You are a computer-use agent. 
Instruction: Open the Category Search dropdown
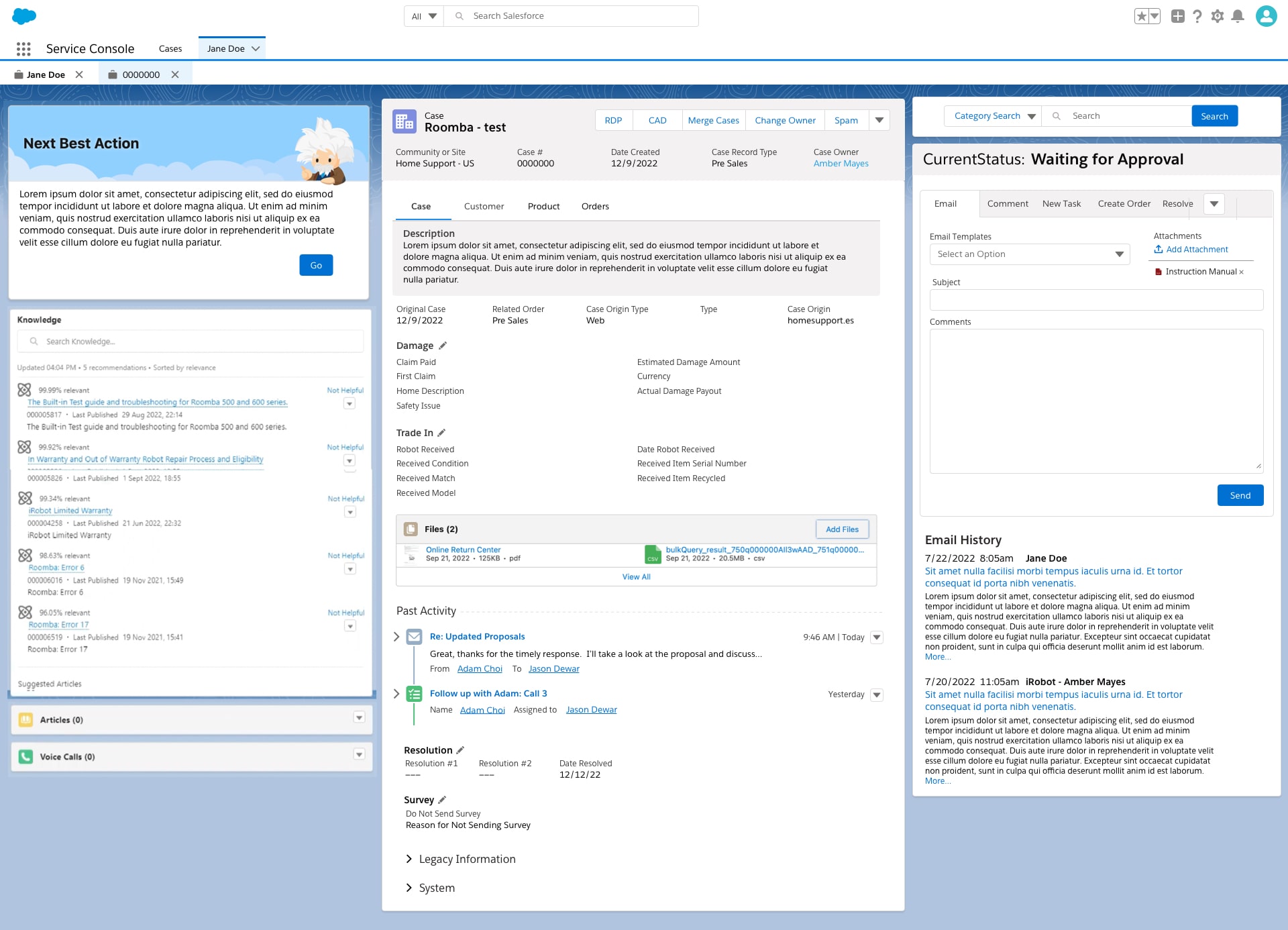(x=993, y=116)
